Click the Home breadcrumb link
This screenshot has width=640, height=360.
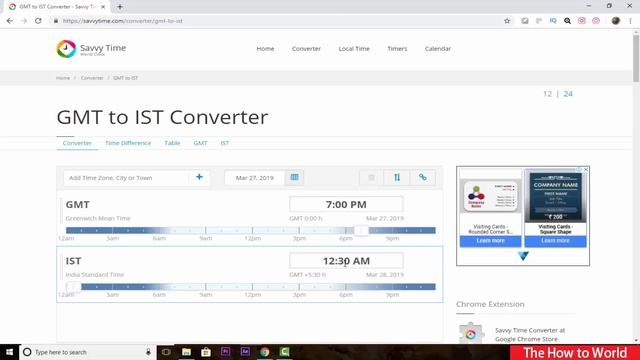63,78
